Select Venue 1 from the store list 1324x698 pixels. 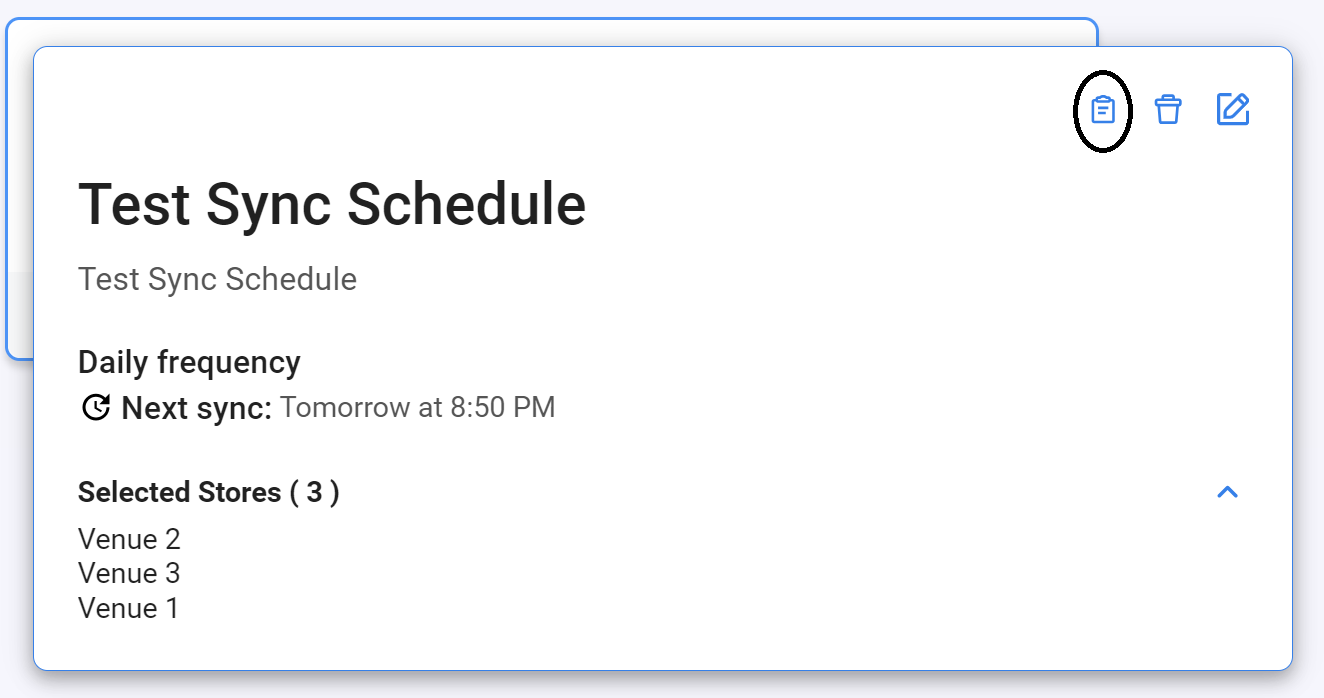coord(129,607)
